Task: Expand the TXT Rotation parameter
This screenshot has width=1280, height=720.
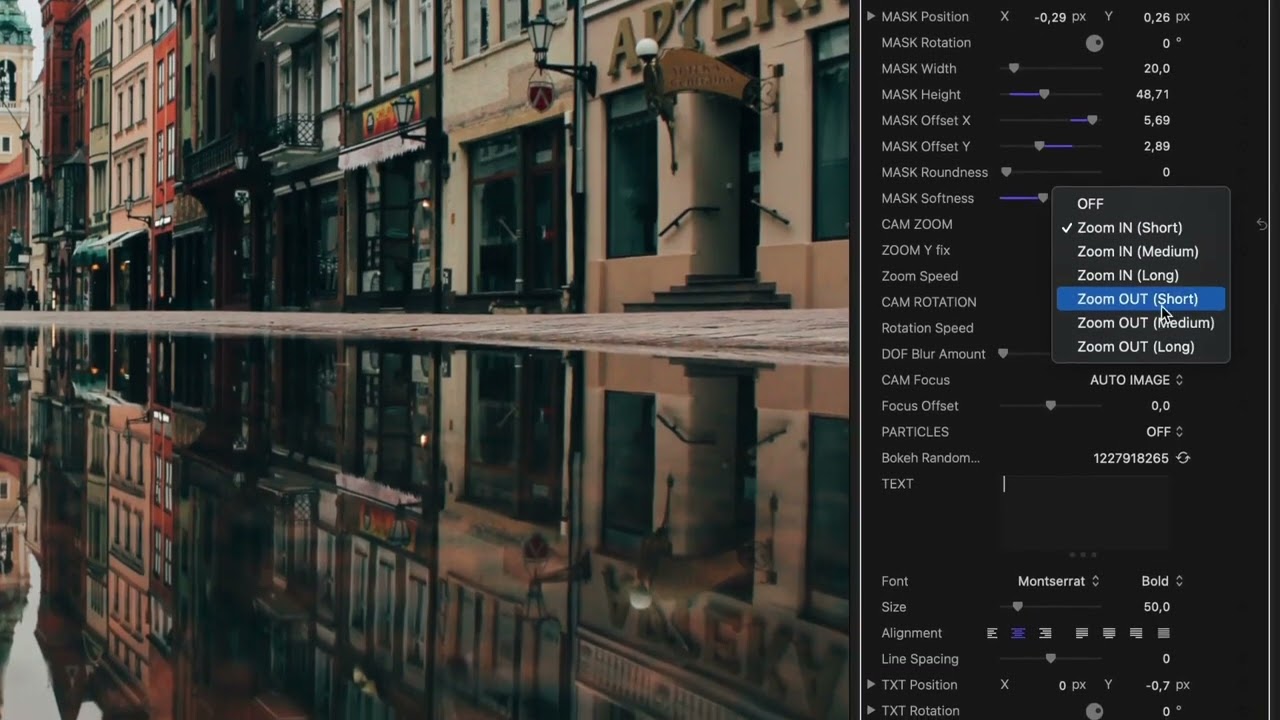Action: [871, 711]
